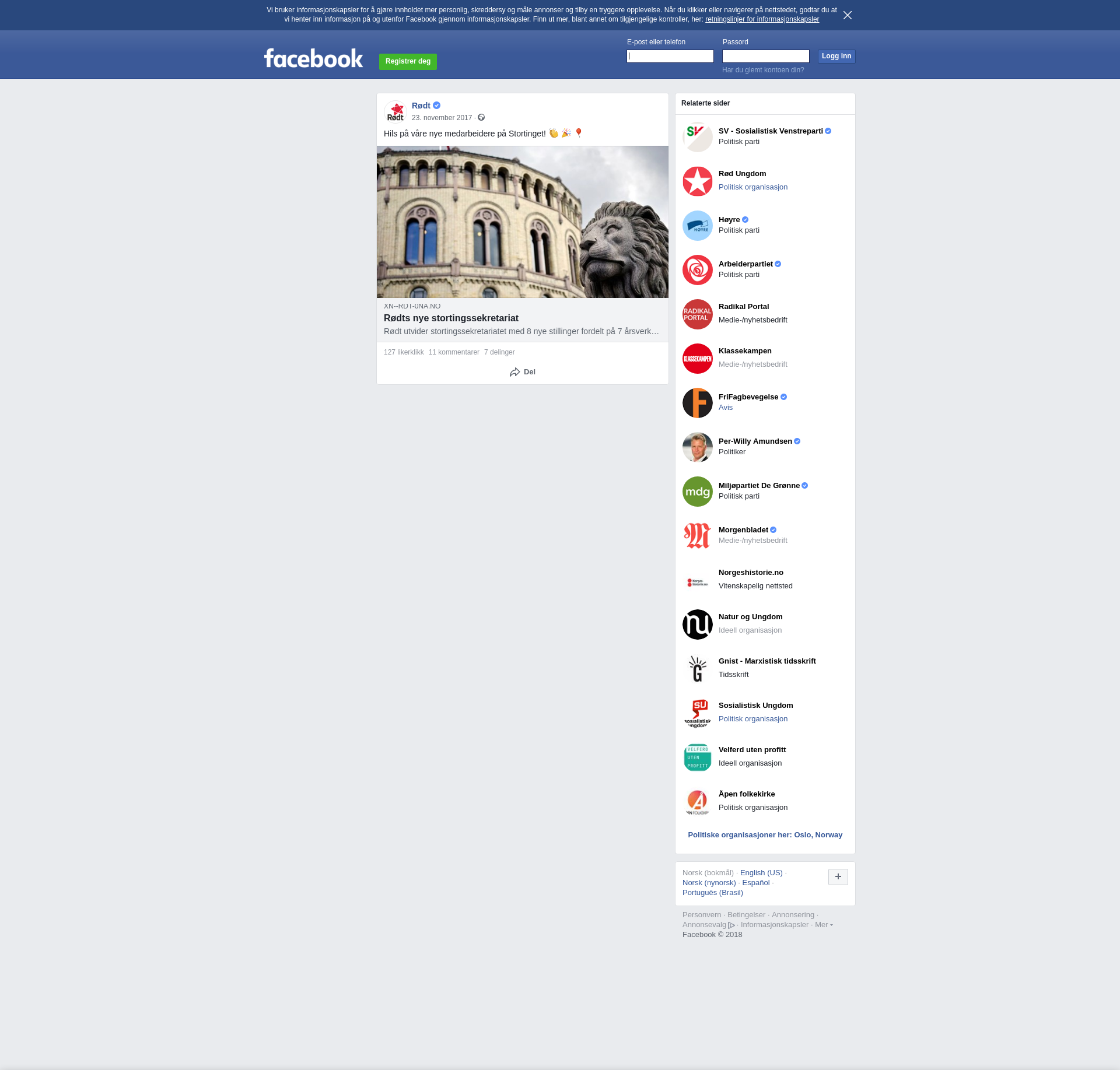
Task: Focus the E-post eller telefon field
Action: (670, 56)
